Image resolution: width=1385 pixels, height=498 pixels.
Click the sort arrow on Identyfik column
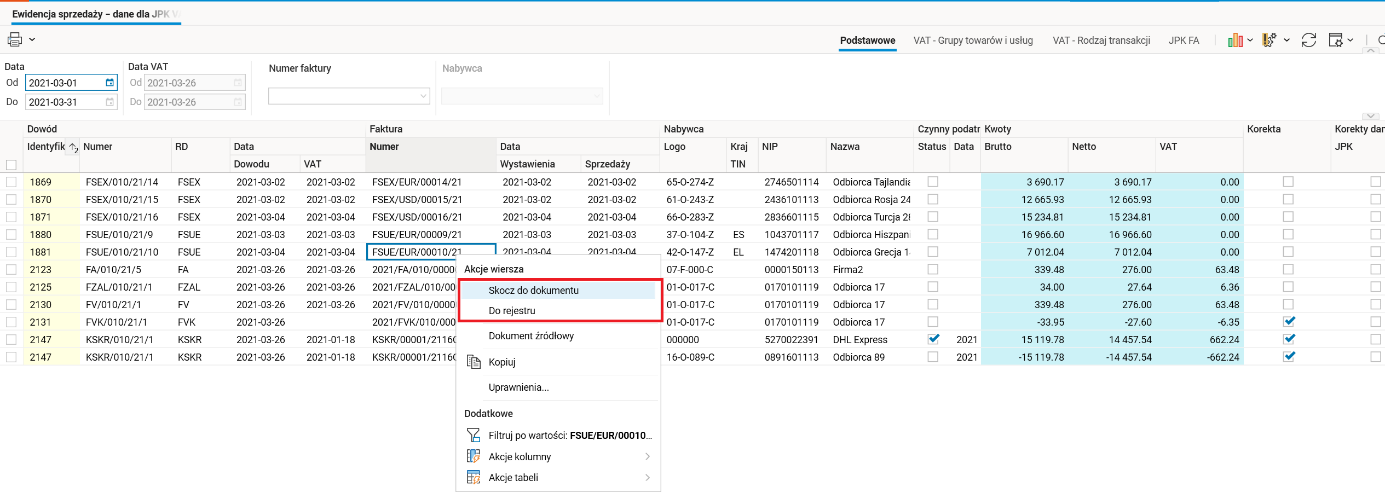pos(72,147)
